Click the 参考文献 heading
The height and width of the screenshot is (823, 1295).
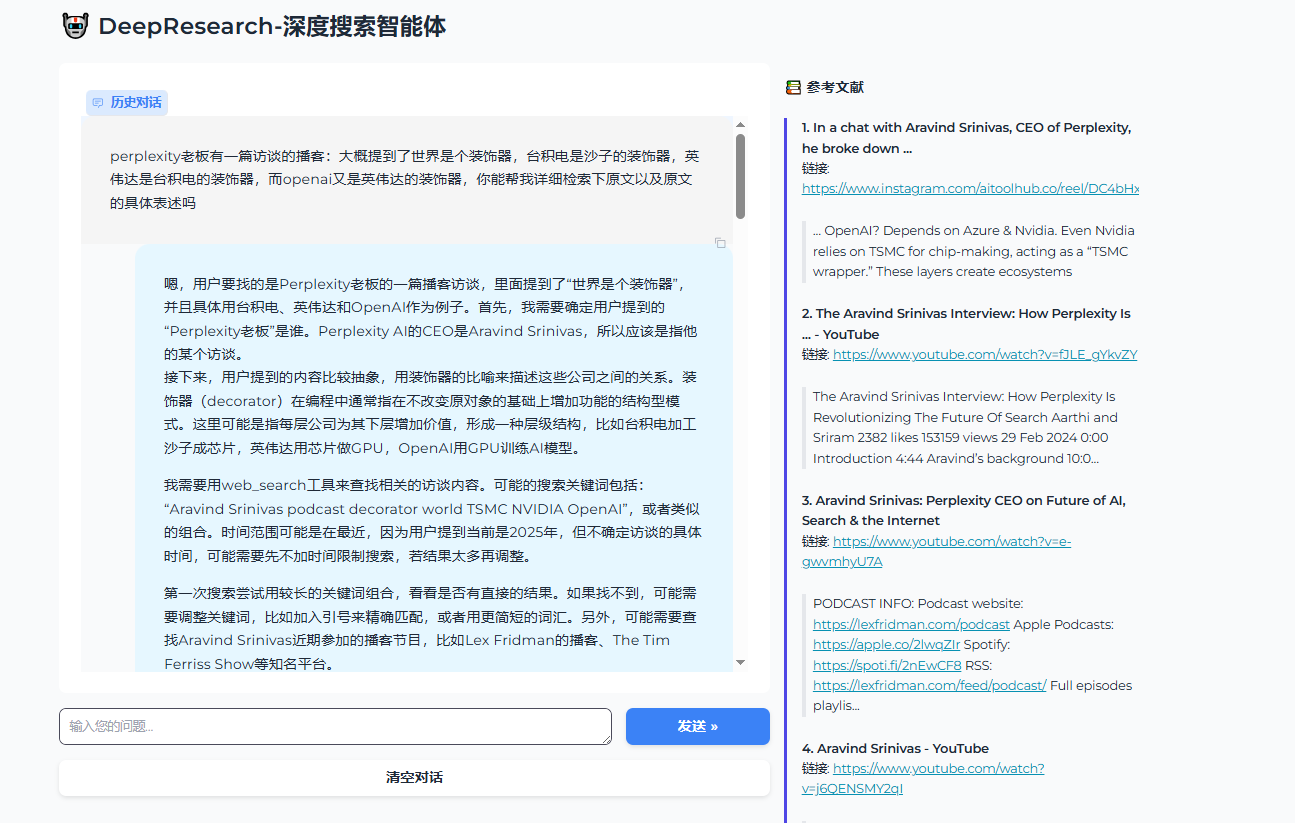(x=835, y=87)
